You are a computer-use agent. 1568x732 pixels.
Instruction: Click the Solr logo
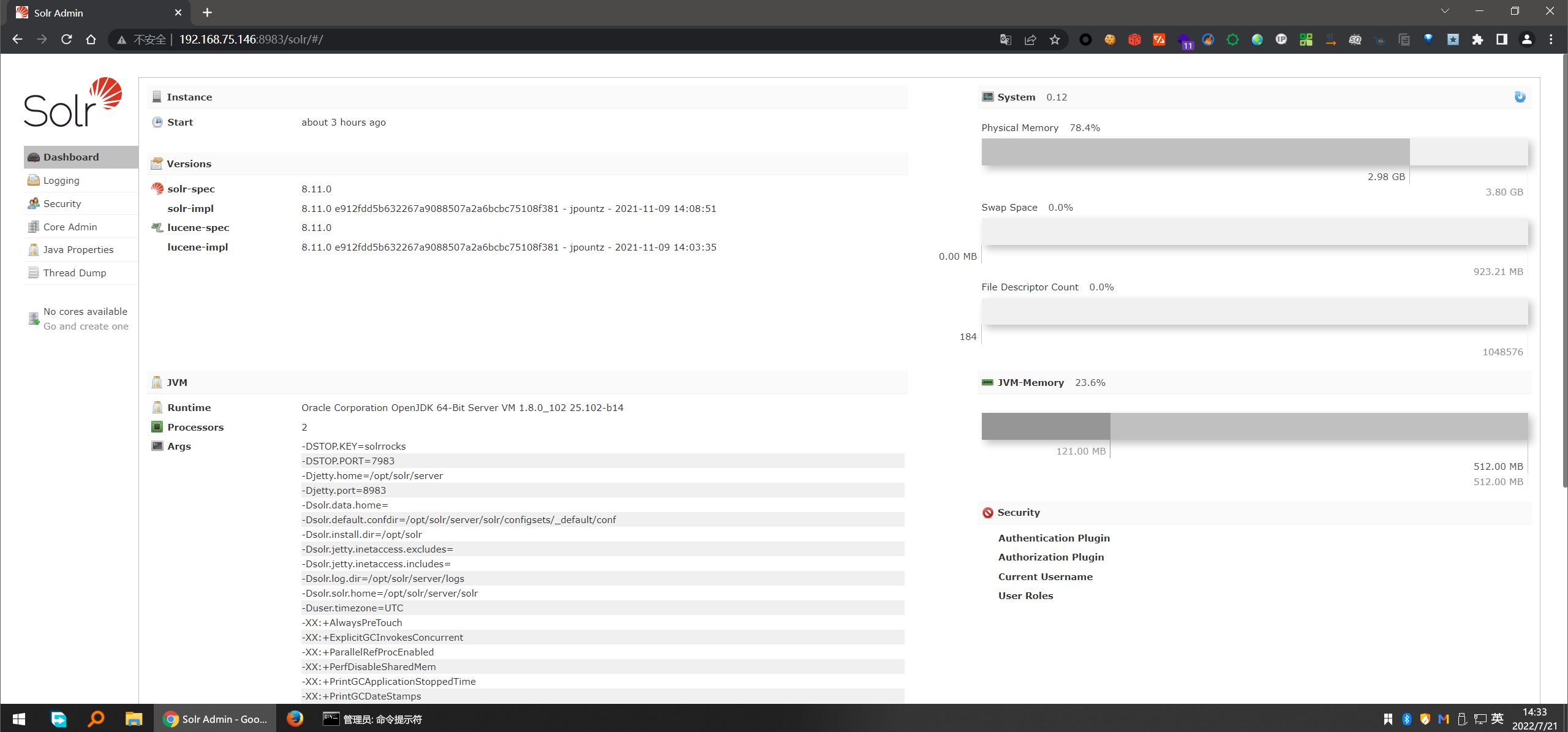pyautogui.click(x=73, y=102)
